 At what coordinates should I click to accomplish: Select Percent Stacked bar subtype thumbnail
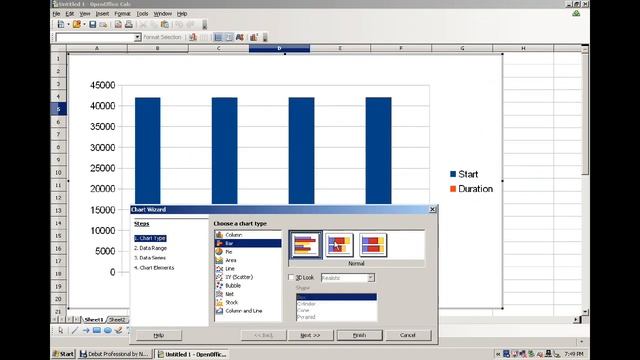pyautogui.click(x=373, y=245)
